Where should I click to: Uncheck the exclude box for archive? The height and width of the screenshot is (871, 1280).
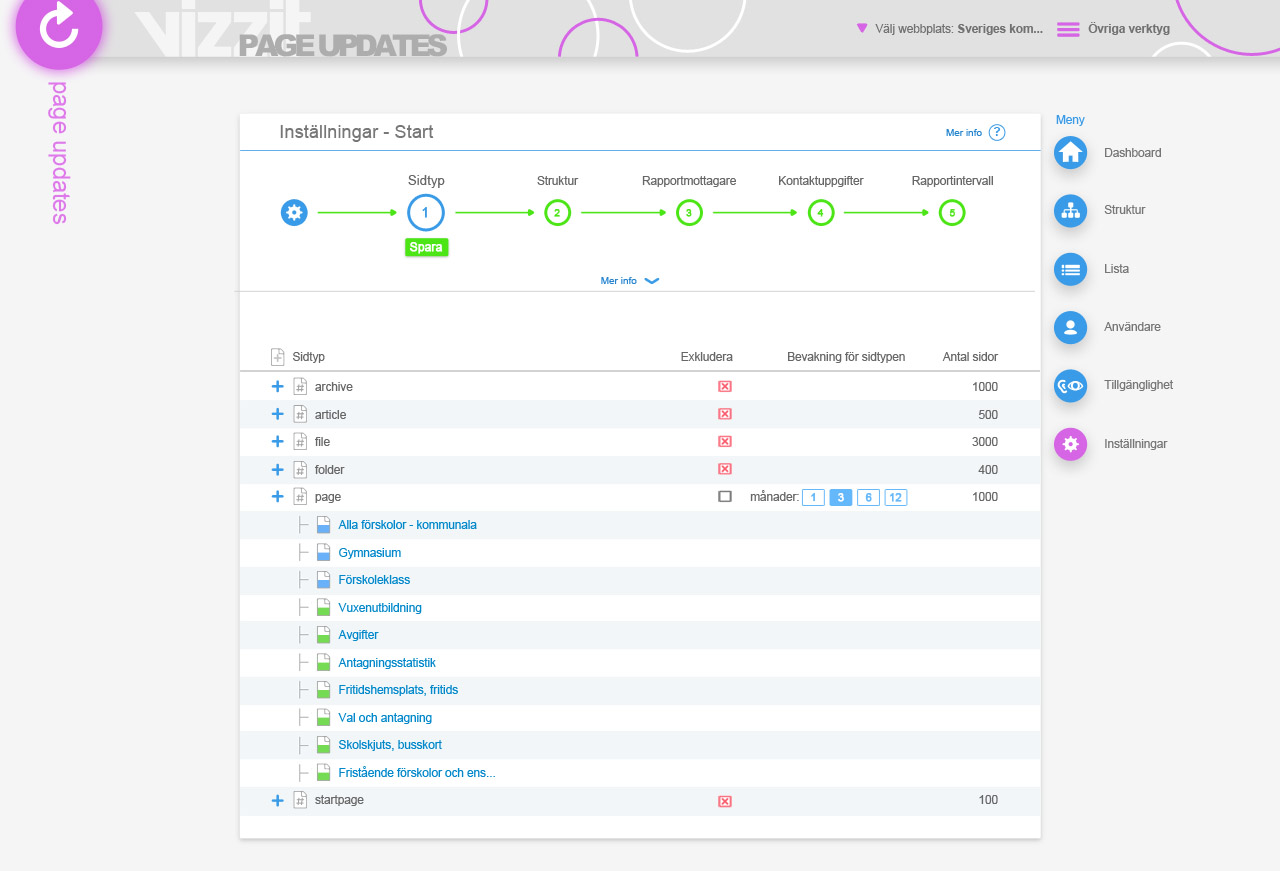point(725,387)
